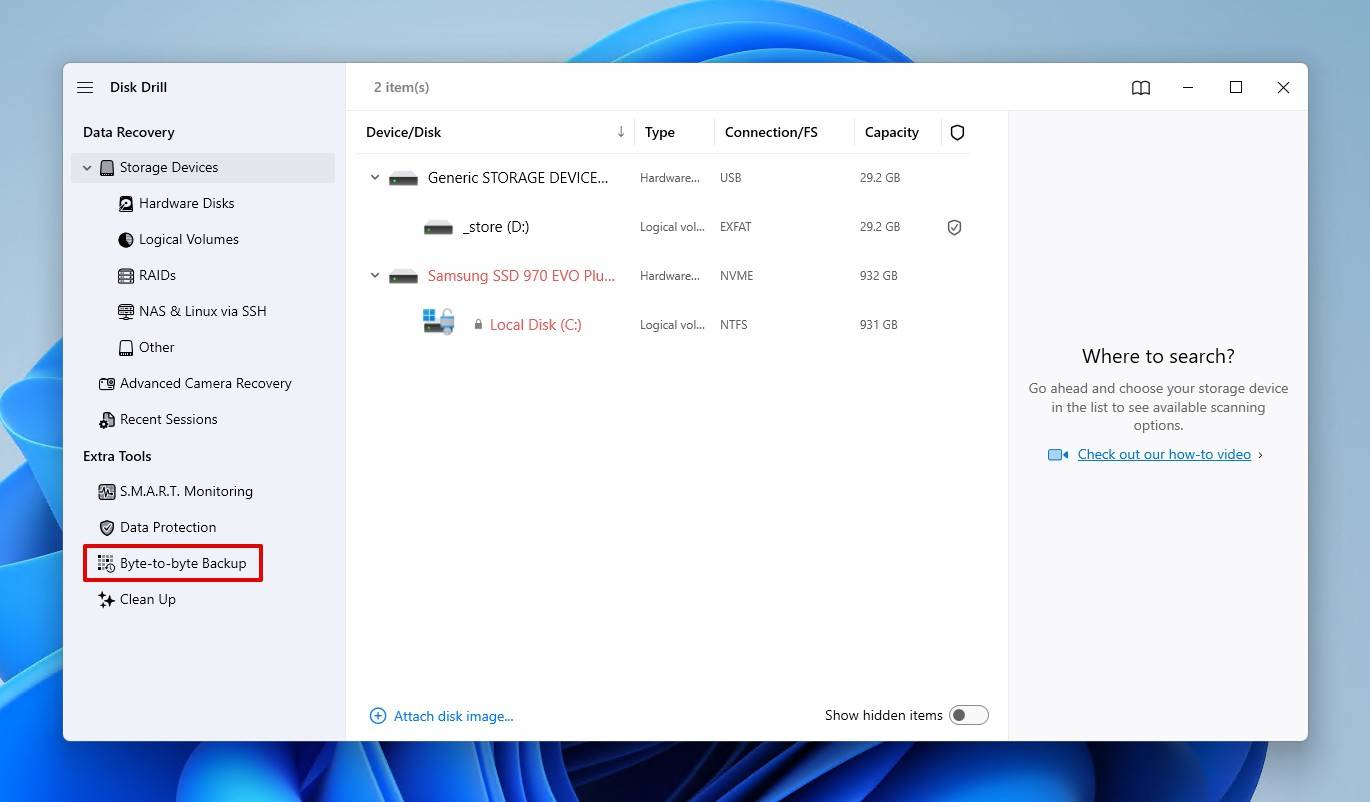The height and width of the screenshot is (802, 1370).
Task: Collapse the Generic STORAGE DEVICE row
Action: tap(375, 178)
